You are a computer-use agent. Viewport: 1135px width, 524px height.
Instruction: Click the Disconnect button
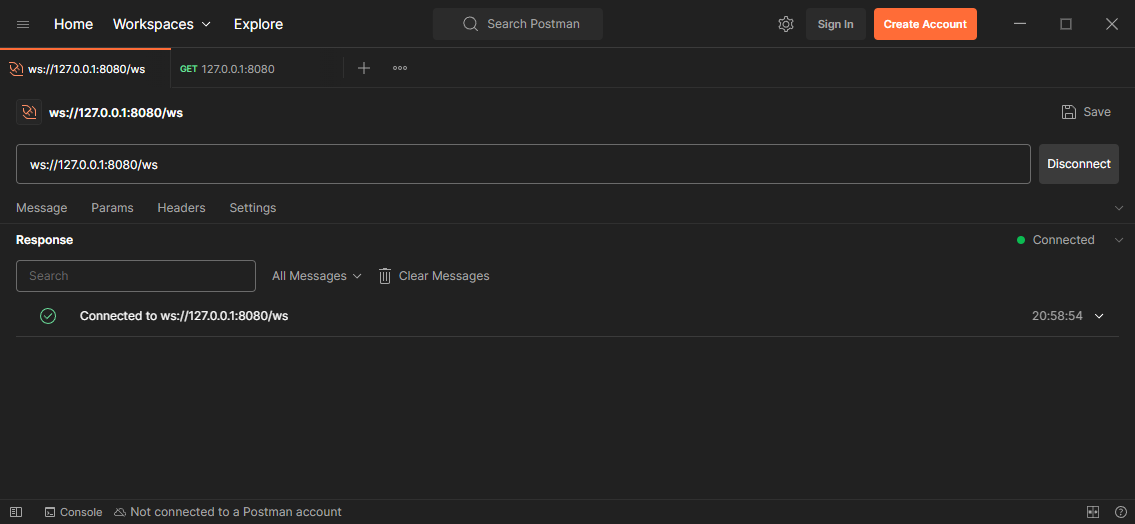[x=1078, y=164]
